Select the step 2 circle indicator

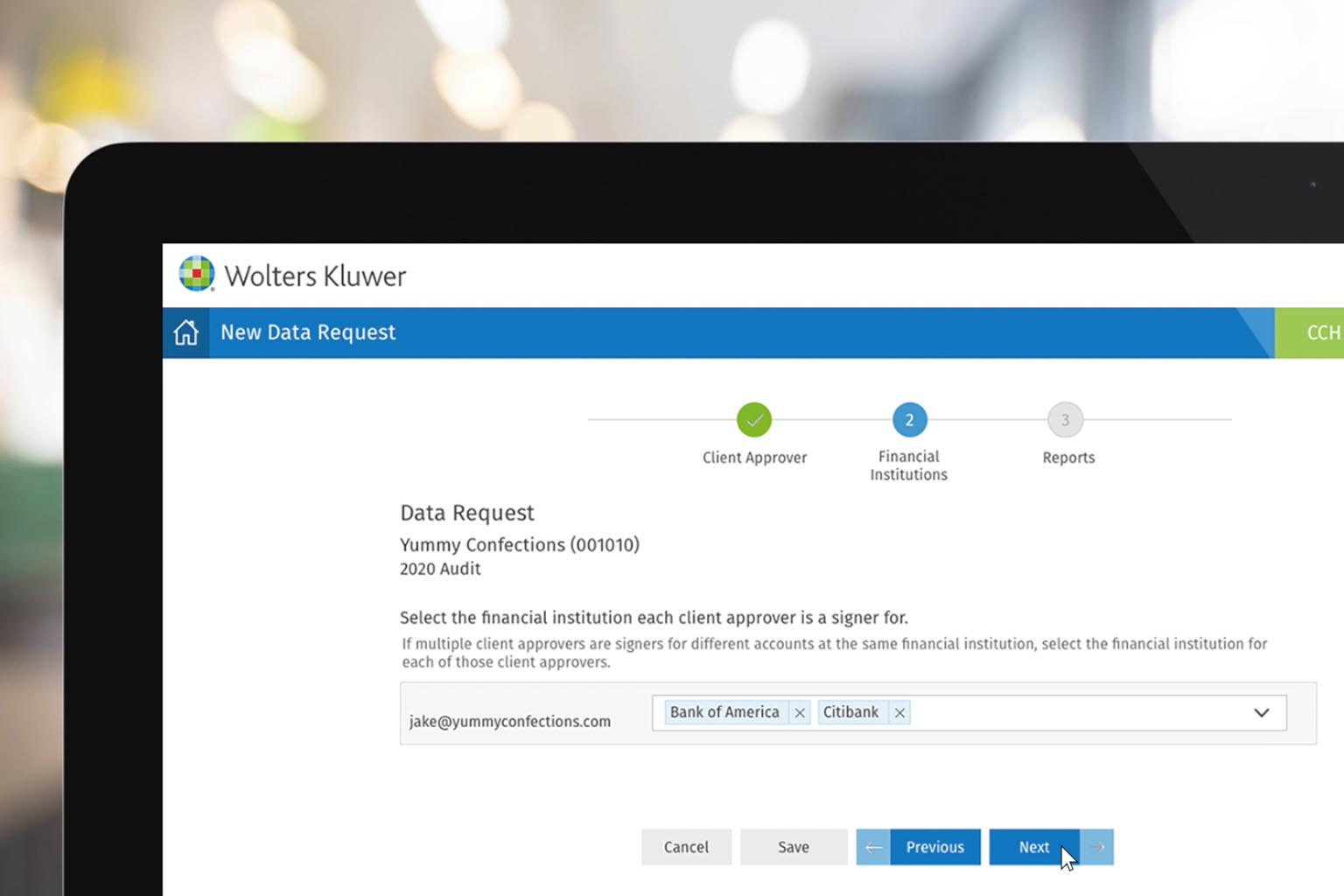coord(909,420)
